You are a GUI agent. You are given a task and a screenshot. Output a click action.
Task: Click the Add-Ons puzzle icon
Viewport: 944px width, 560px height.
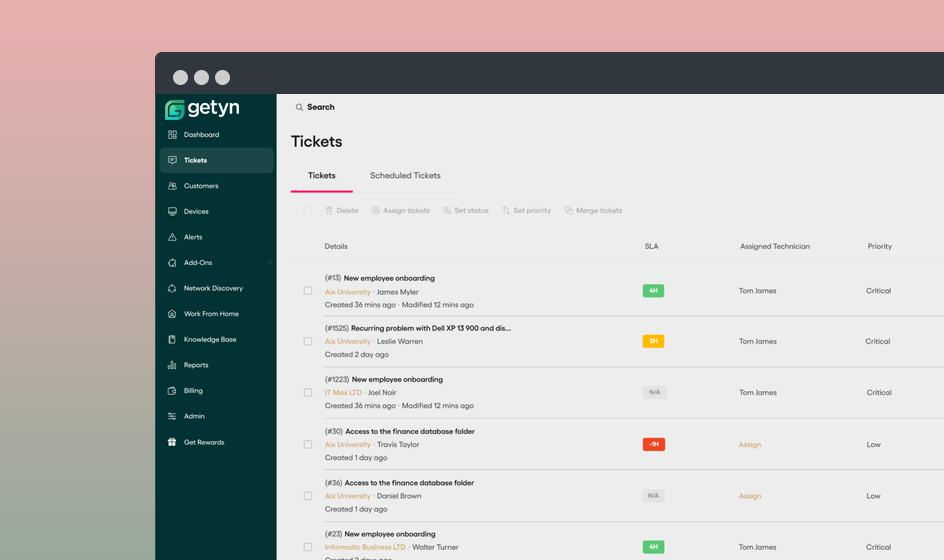(x=172, y=263)
